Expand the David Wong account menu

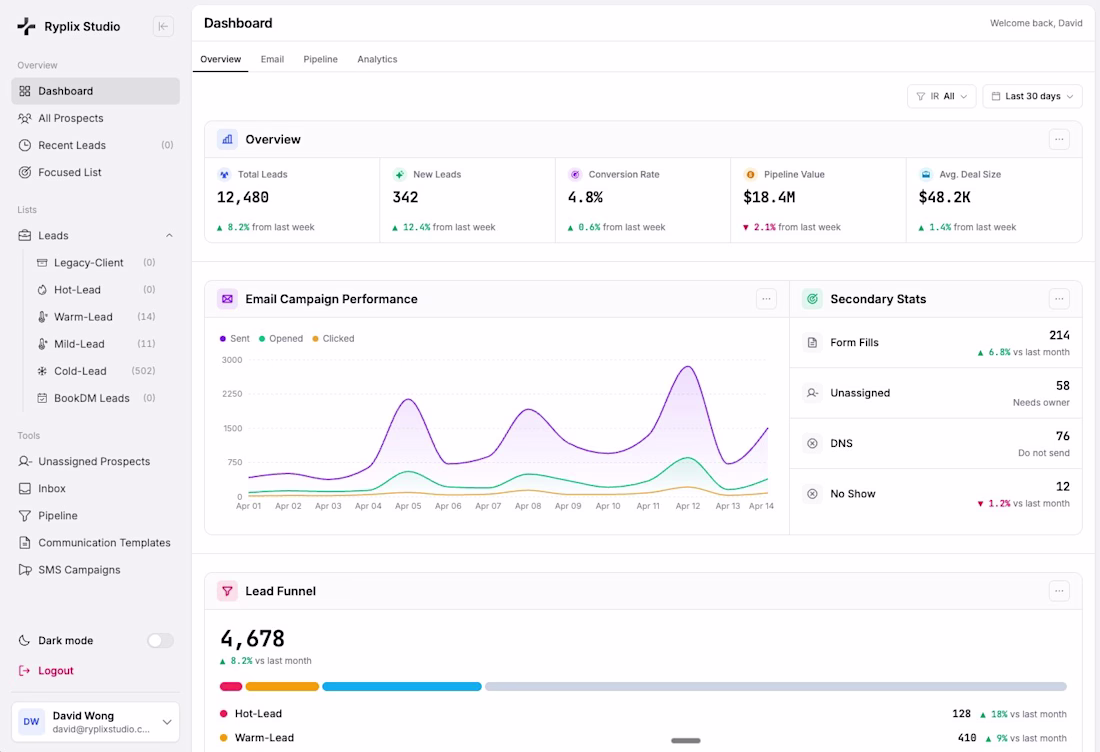[x=167, y=722]
